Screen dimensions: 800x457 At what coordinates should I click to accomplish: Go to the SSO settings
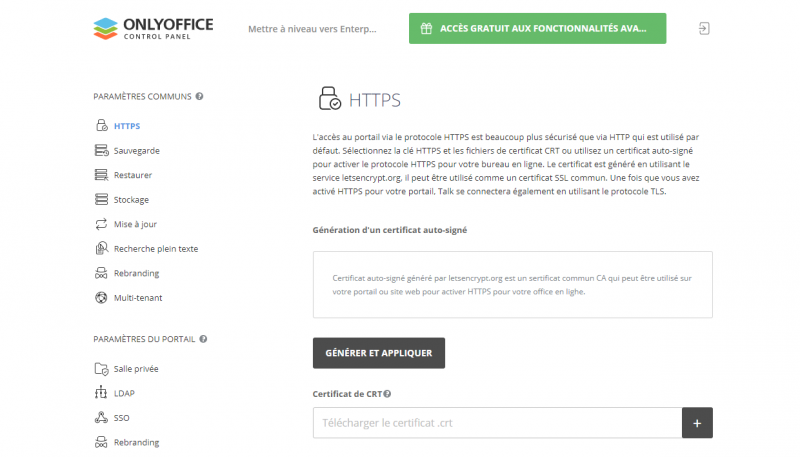coord(122,418)
